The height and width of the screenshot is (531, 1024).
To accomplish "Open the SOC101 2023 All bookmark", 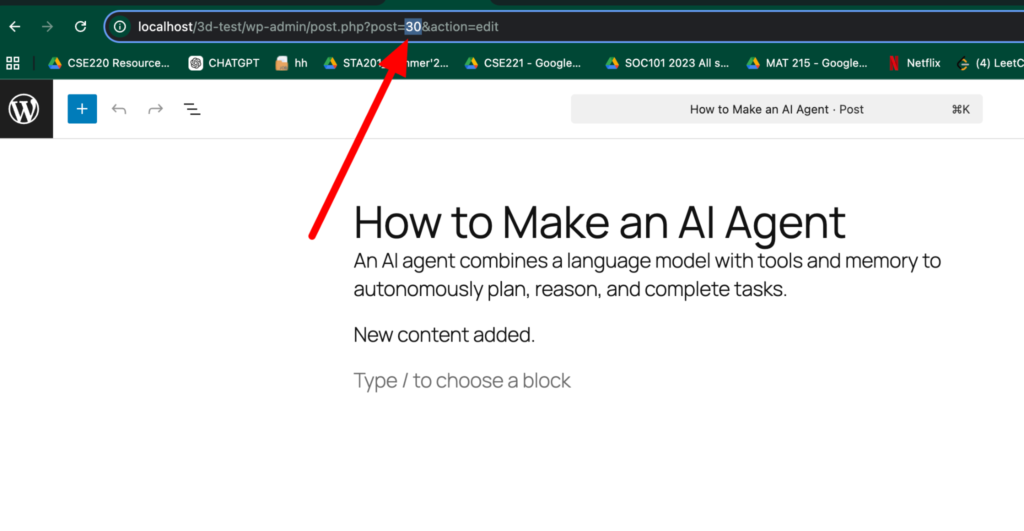I will click(667, 63).
